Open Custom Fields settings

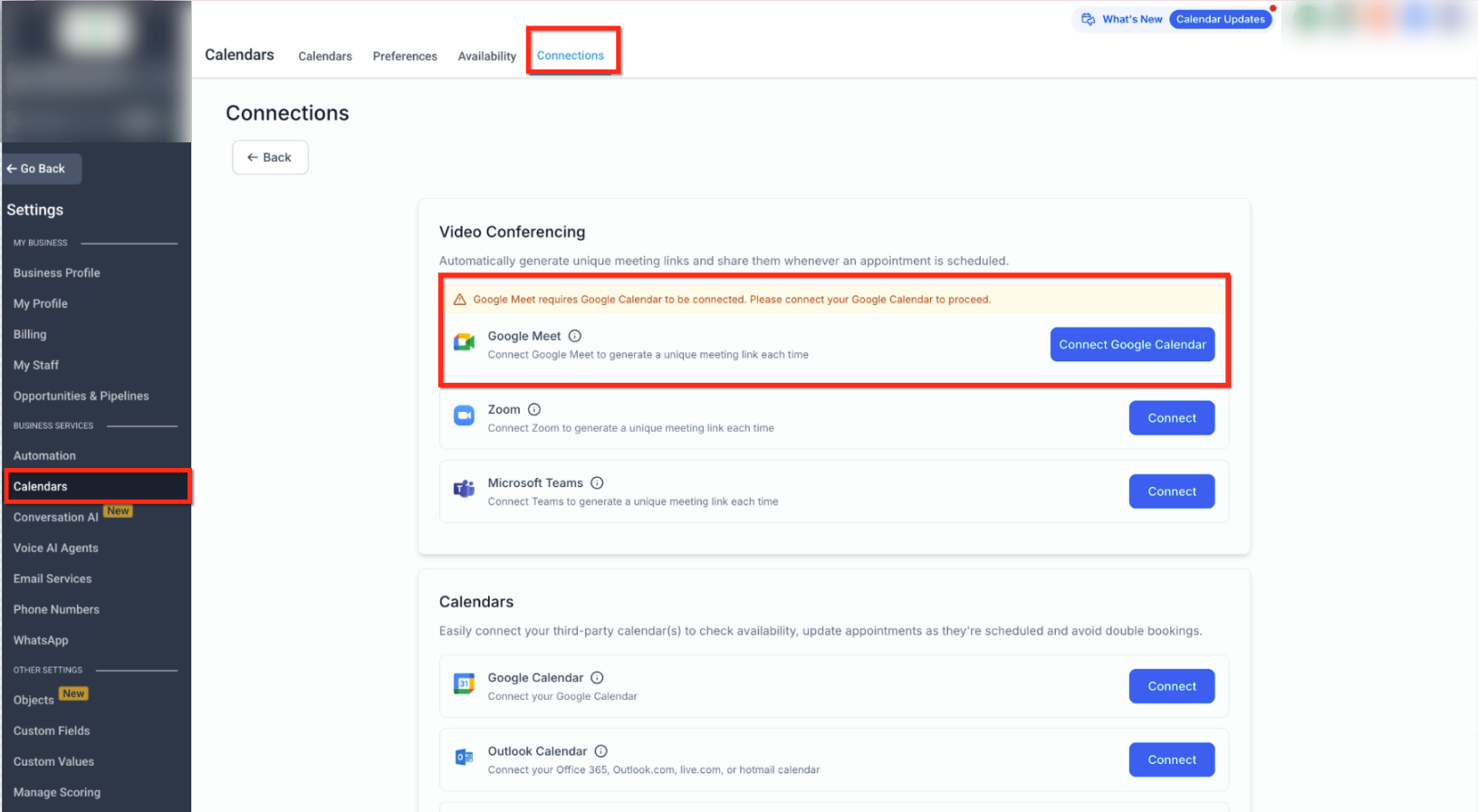(52, 731)
